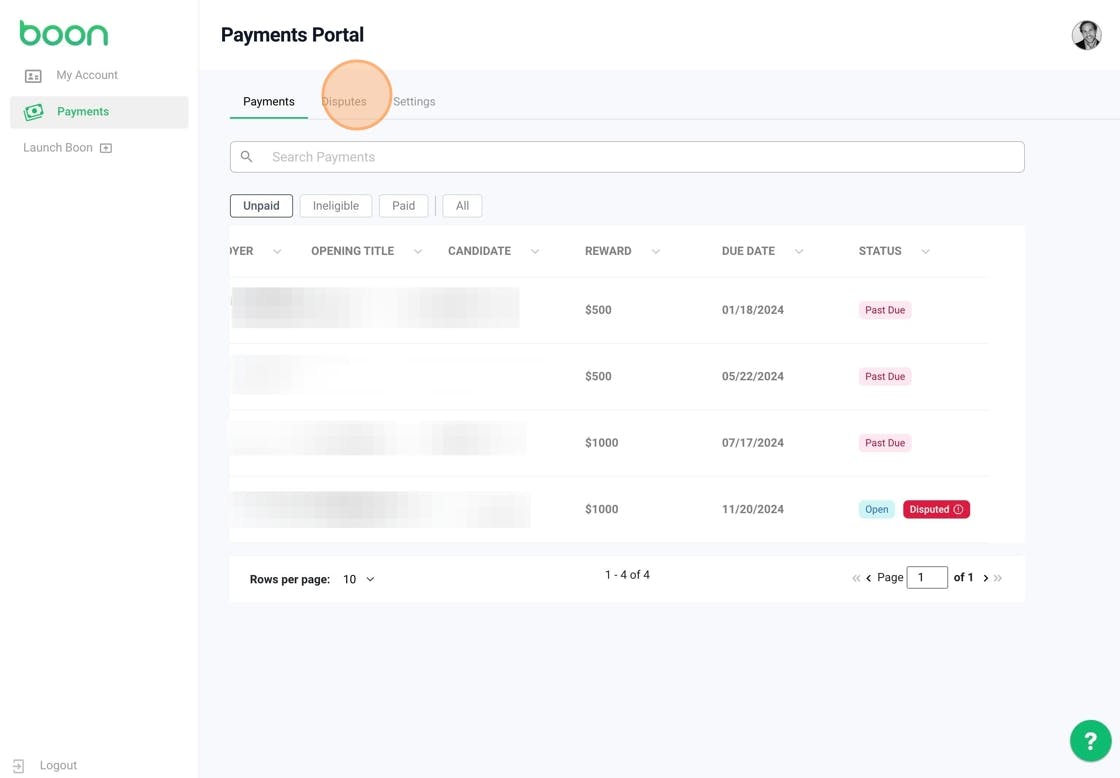
Task: Click the green Payments money icon
Action: pos(34,112)
